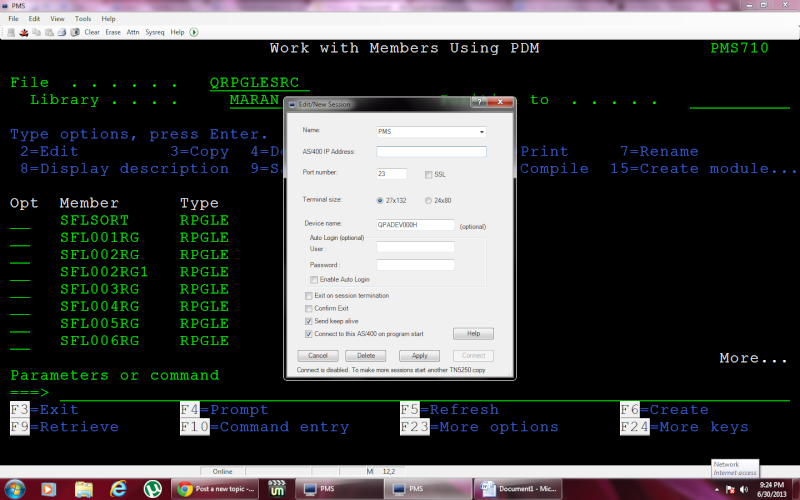Check the Confirm Exit option
The height and width of the screenshot is (500, 800).
point(309,309)
